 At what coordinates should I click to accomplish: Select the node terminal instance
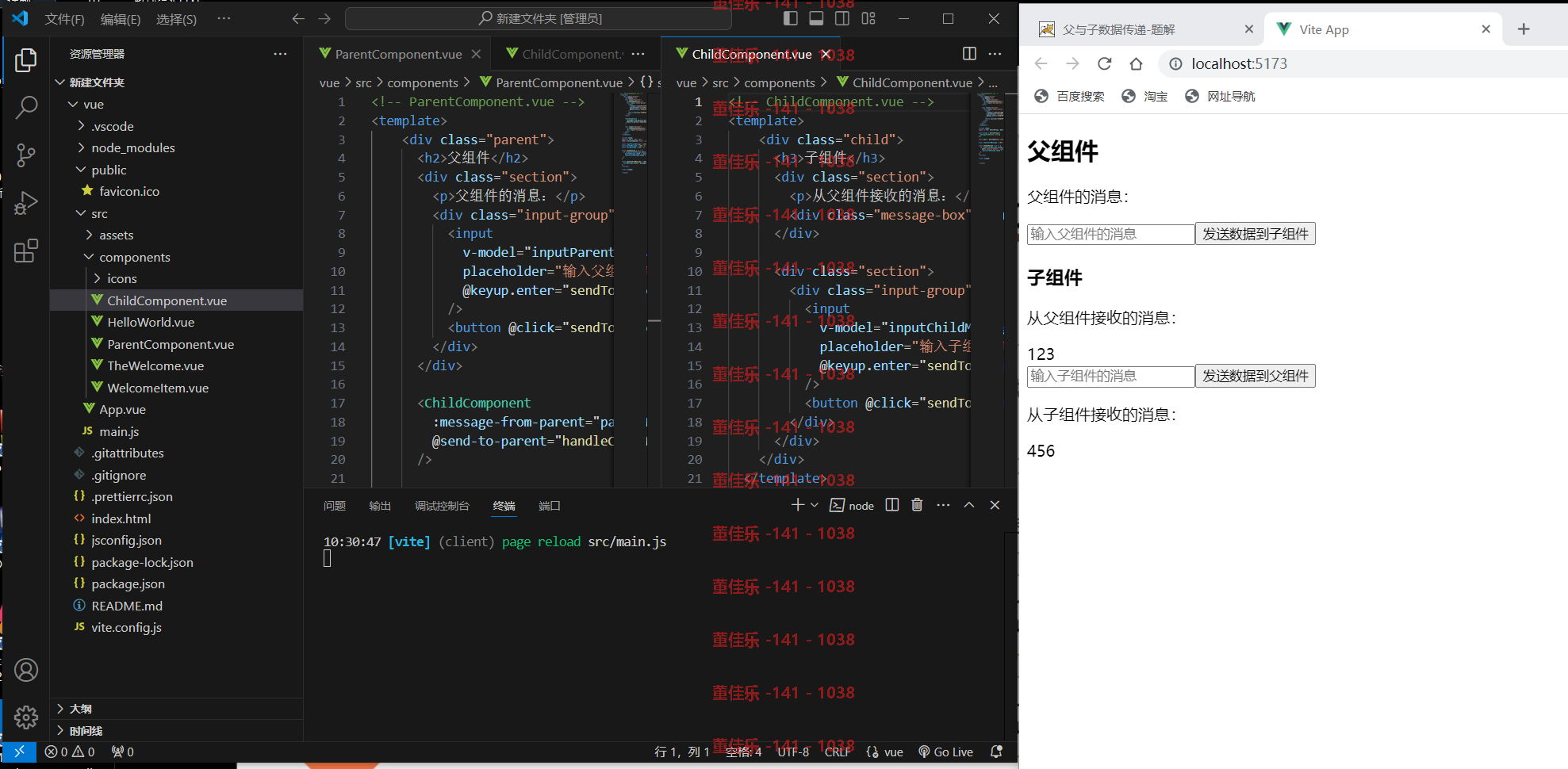[852, 506]
